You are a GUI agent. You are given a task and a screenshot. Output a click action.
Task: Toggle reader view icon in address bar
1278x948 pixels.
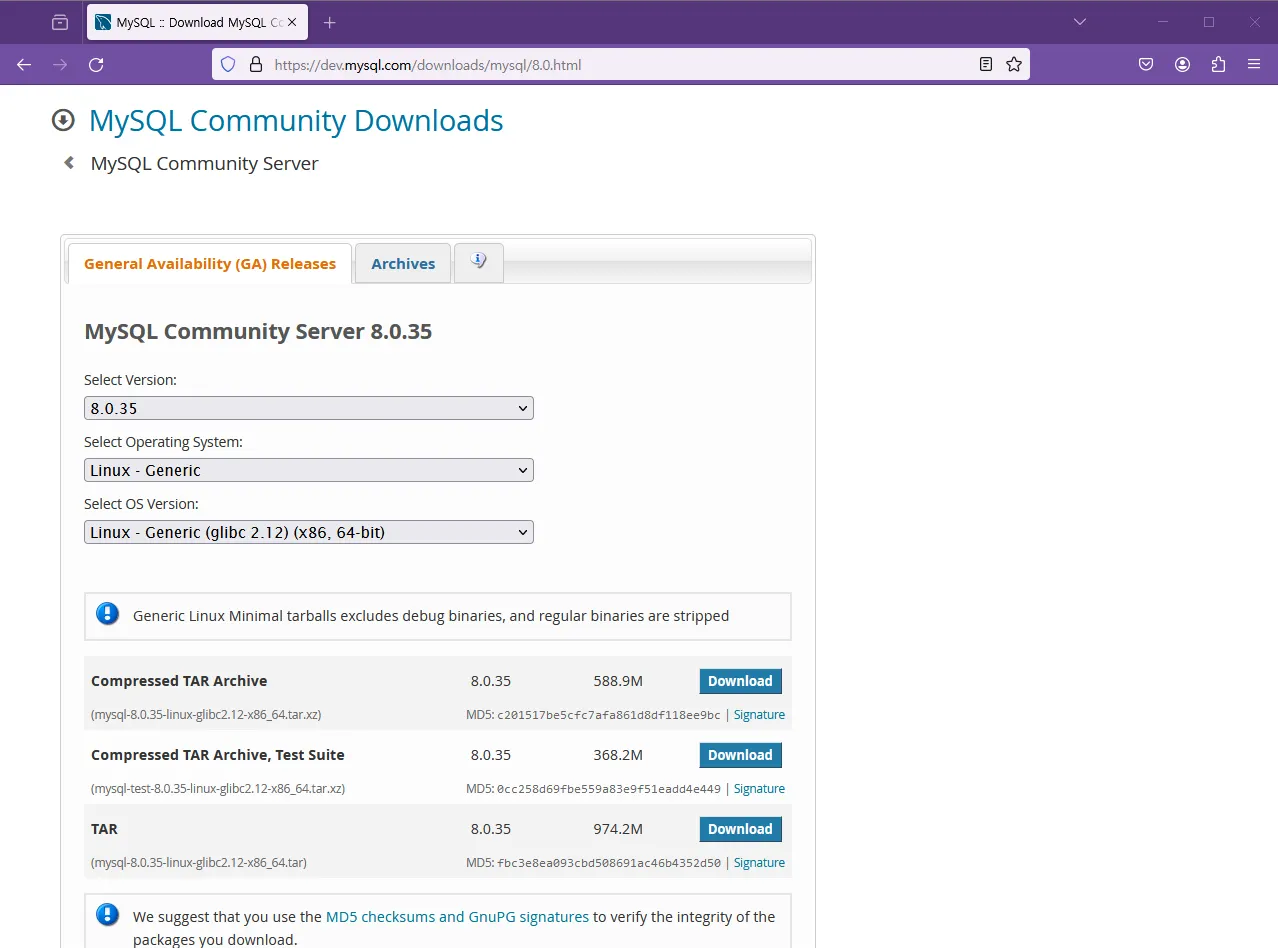(986, 64)
